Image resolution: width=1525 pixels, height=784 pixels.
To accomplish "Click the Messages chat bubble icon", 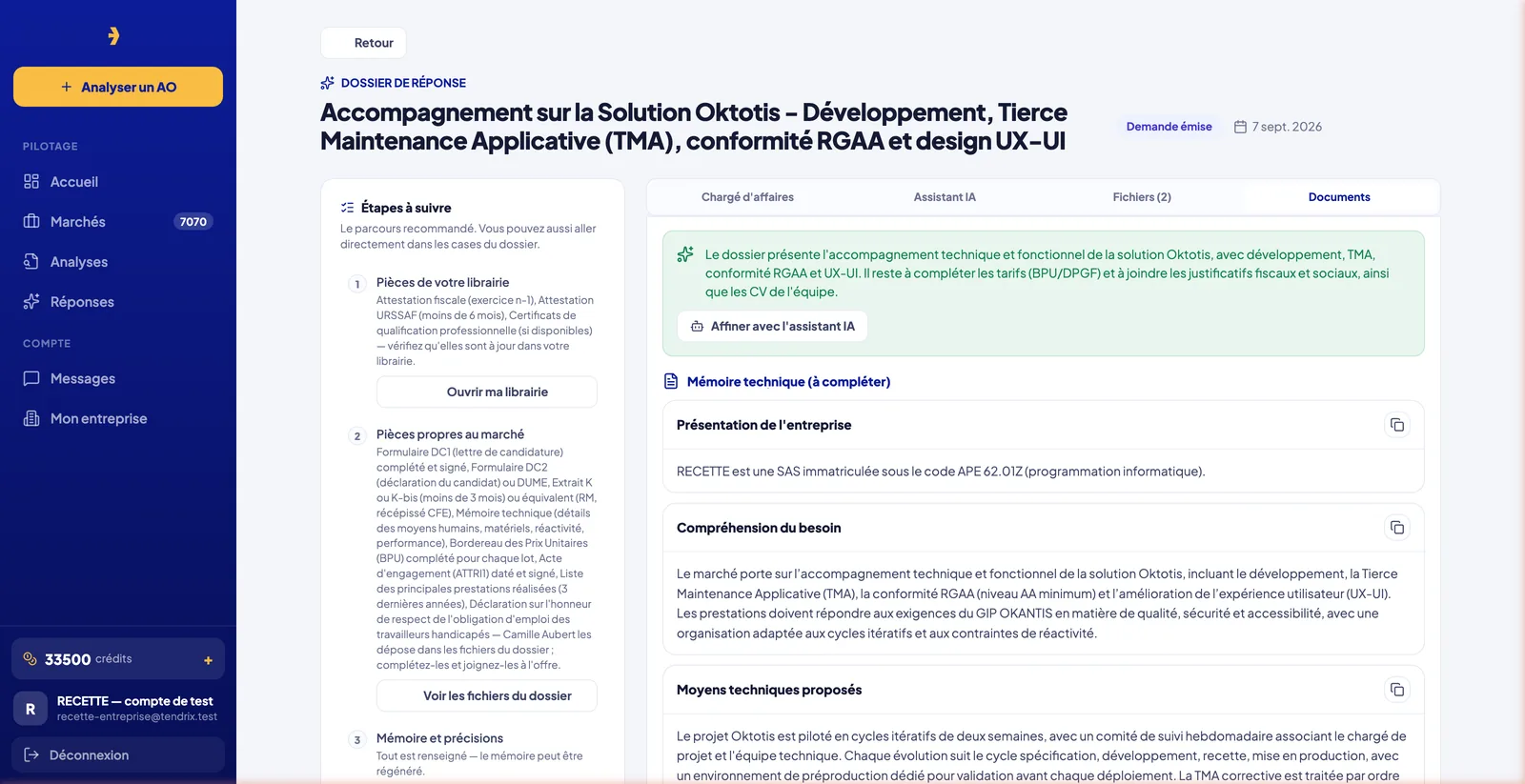I will click(31, 378).
